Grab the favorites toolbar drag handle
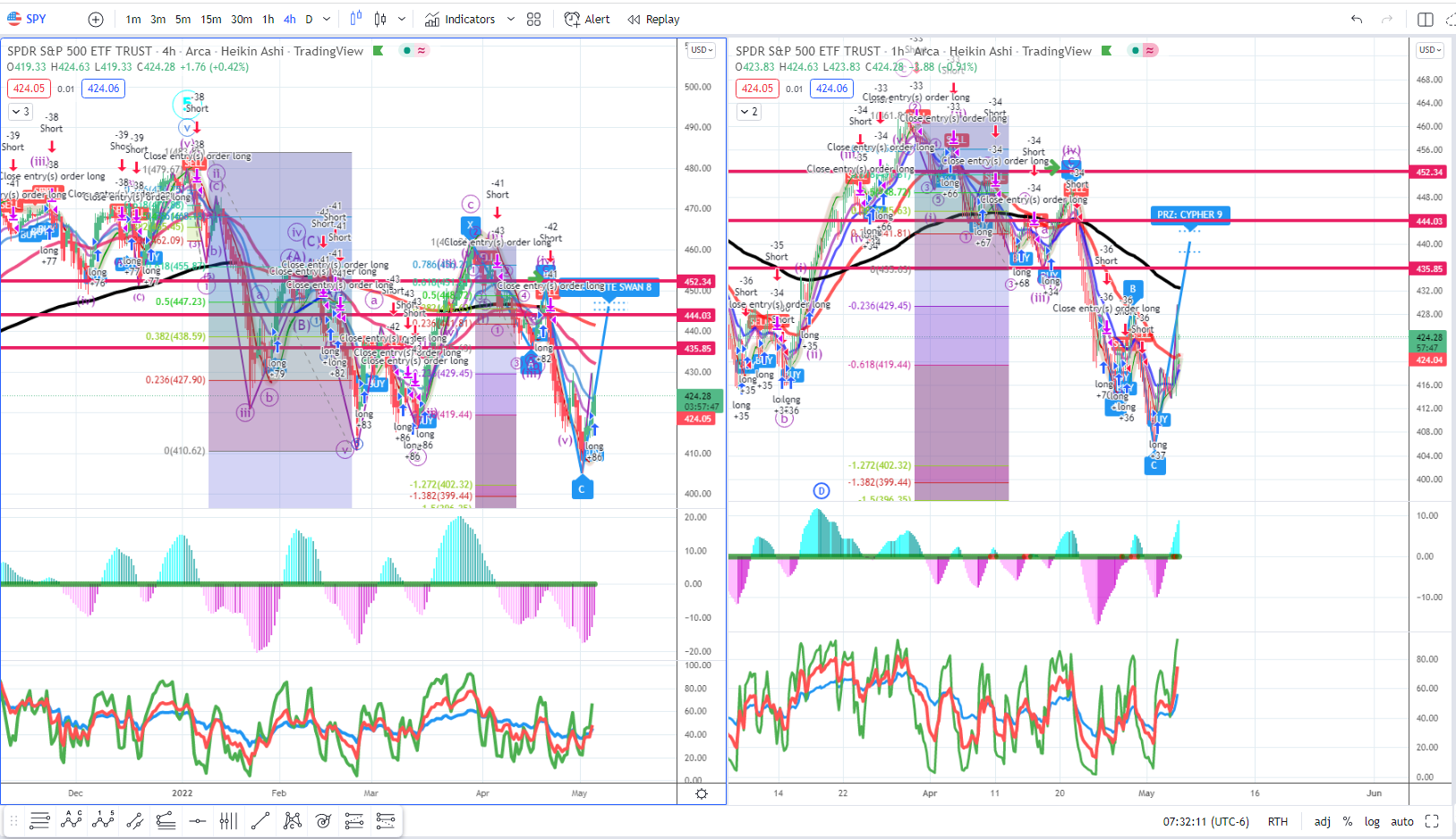The width and height of the screenshot is (1456, 839). coord(13,820)
